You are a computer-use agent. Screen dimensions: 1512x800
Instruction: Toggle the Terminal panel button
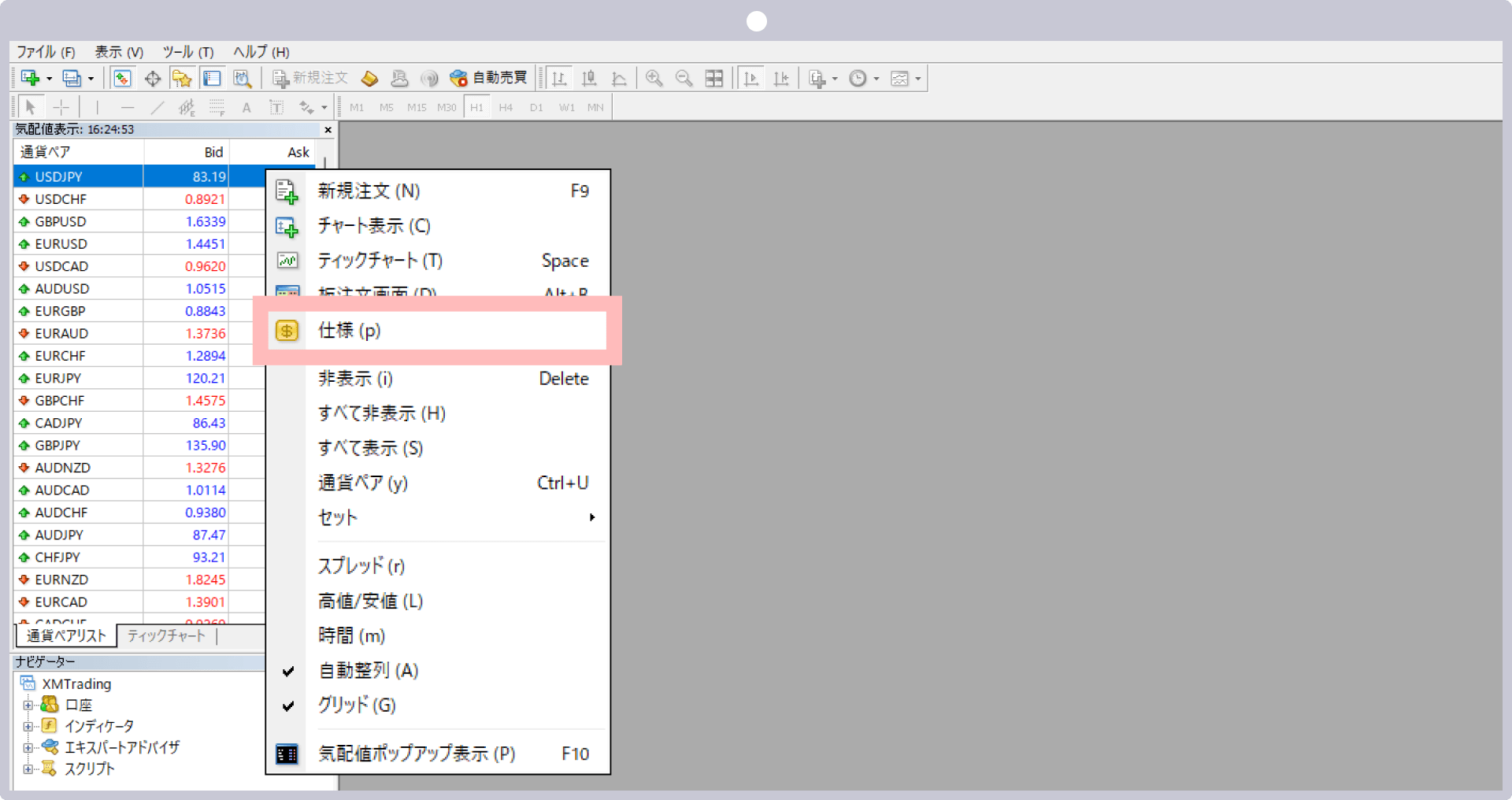click(x=212, y=78)
